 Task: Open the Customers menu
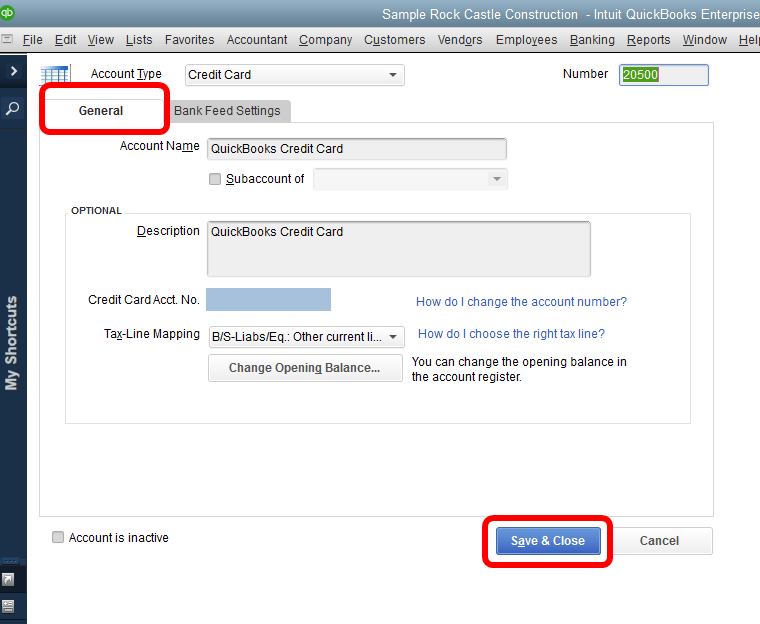pos(395,40)
